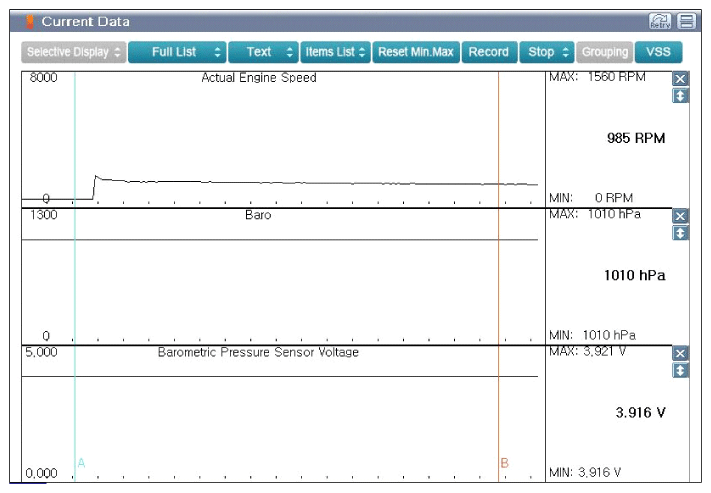Click the 3.916 V current value
This screenshot has height=493, width=711.
(640, 413)
